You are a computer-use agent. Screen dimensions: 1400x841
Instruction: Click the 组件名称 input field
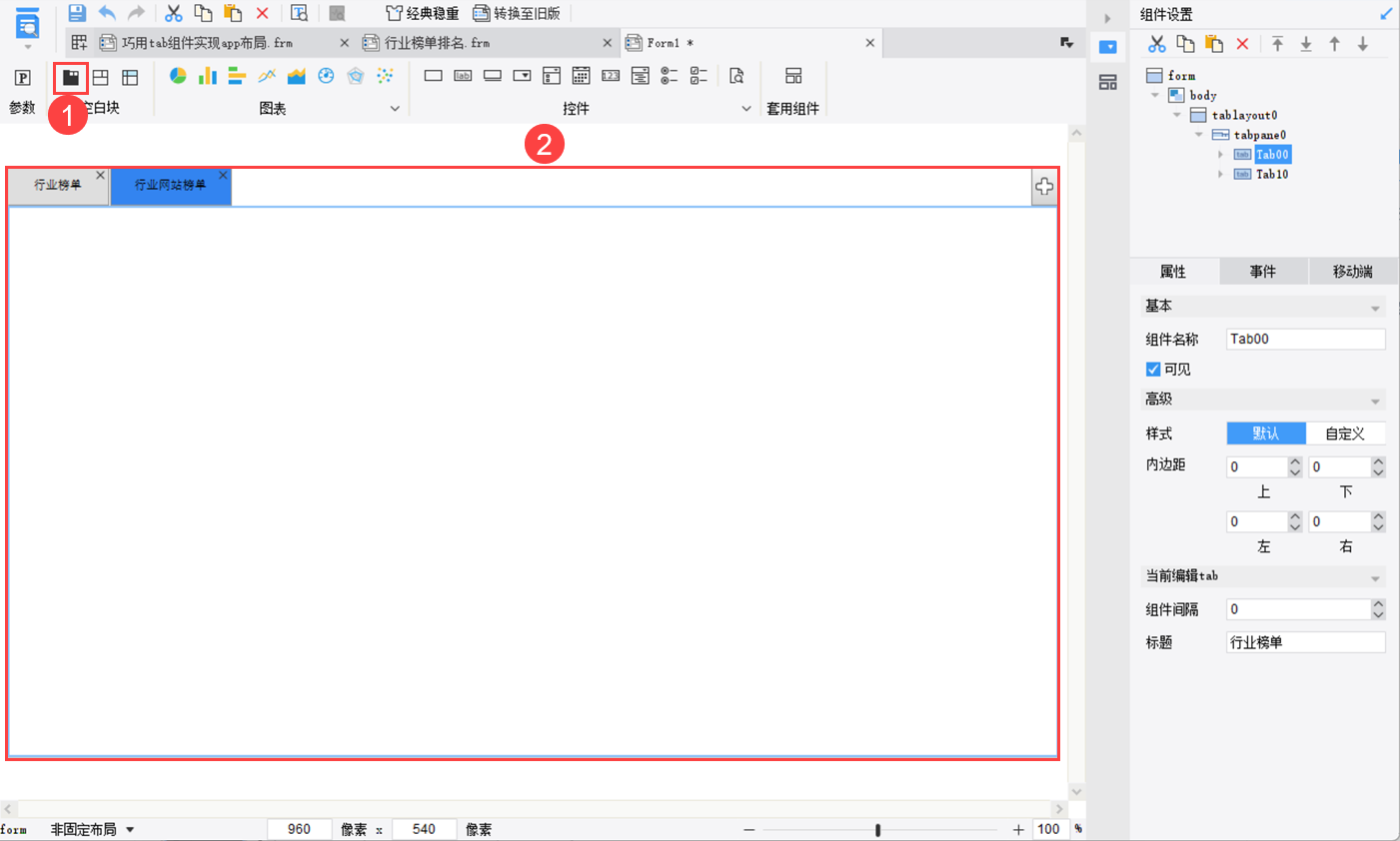click(1306, 340)
